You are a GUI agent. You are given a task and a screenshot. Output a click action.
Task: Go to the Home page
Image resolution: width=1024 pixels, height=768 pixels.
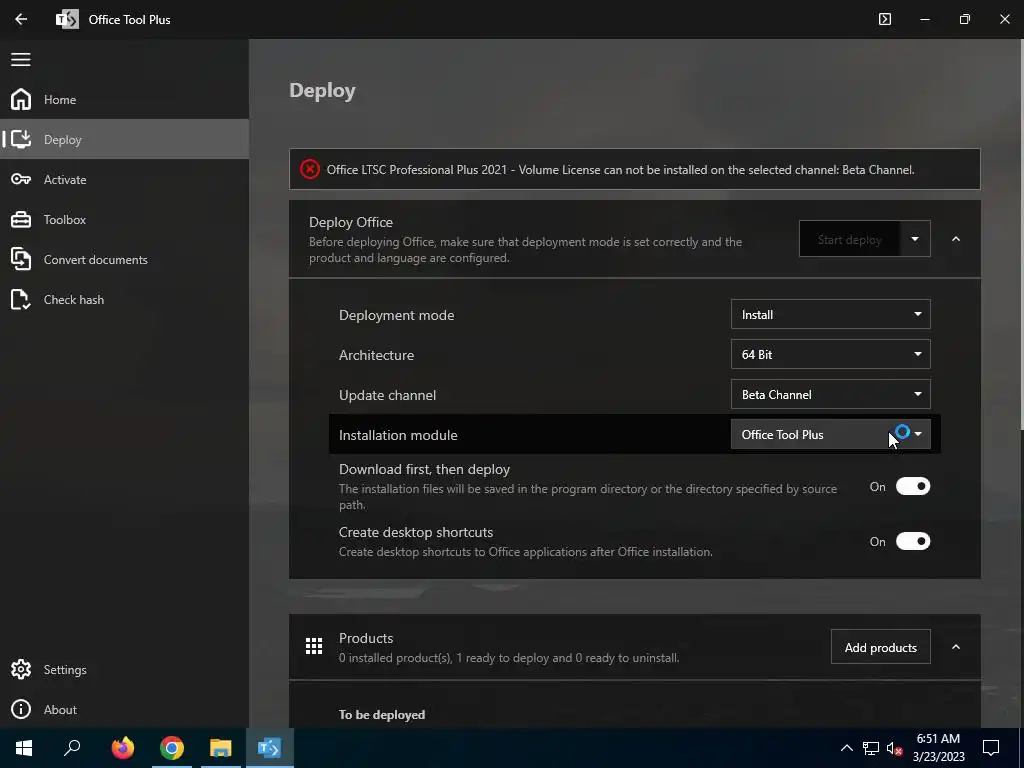124,99
